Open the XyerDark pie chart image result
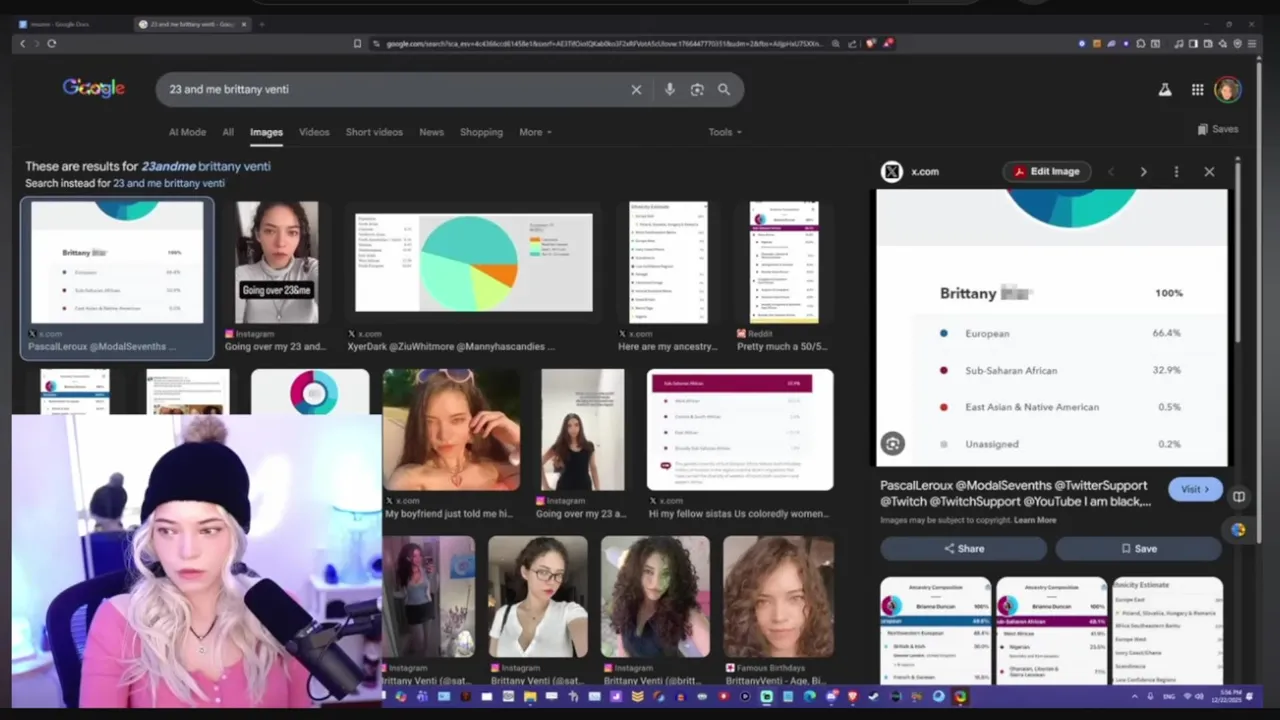 click(474, 262)
